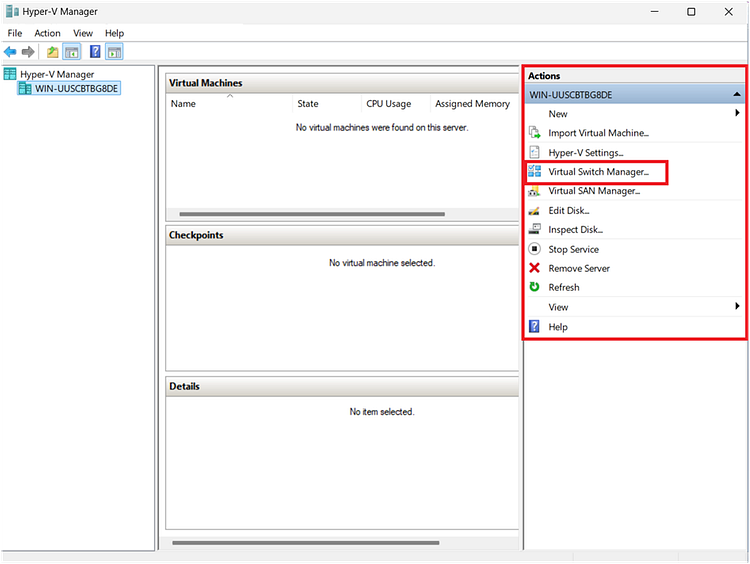750x564 pixels.
Task: Toggle the Show/Hide Action Pane toolbar icon
Action: pos(114,52)
